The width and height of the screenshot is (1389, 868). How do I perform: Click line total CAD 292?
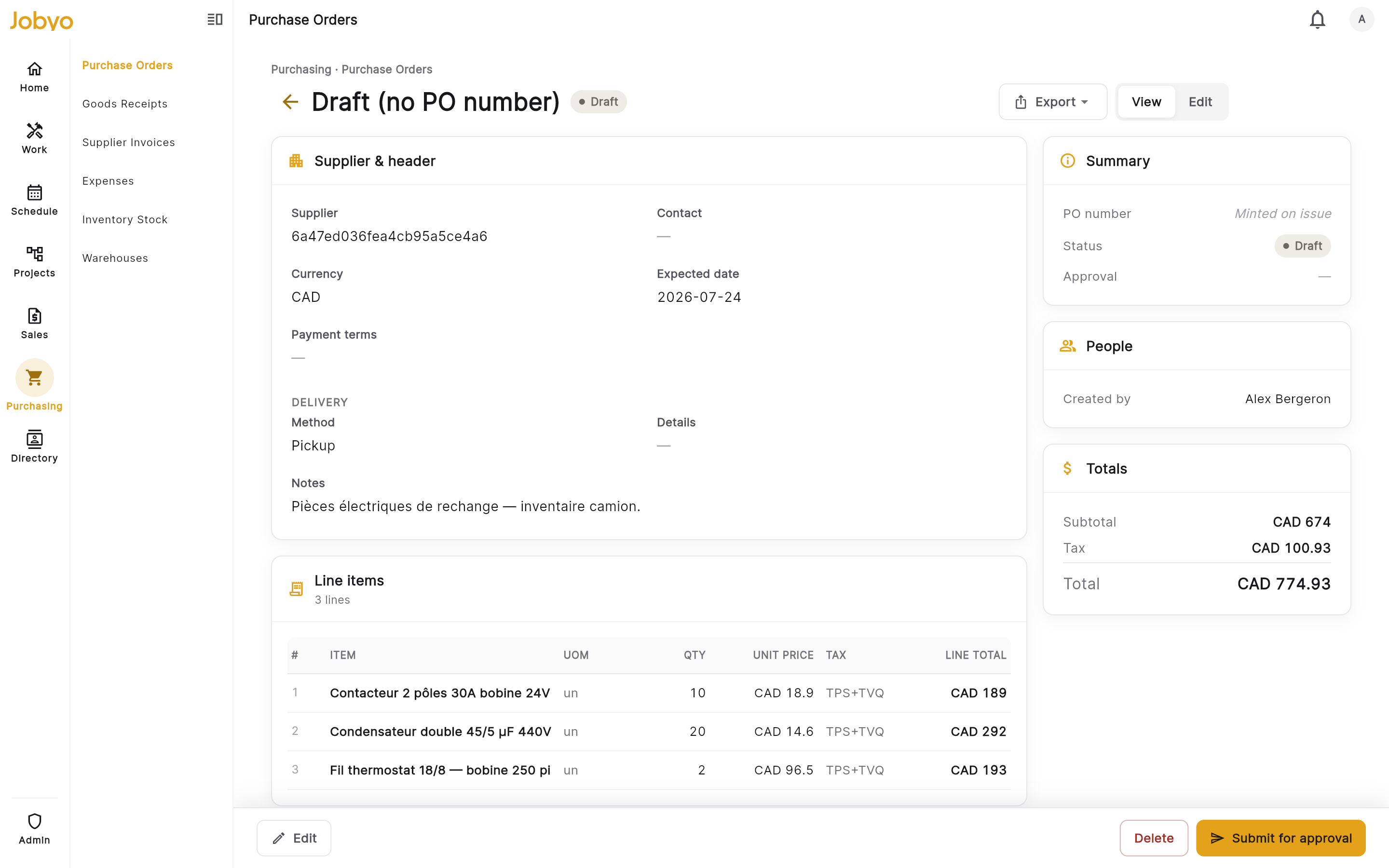(978, 732)
